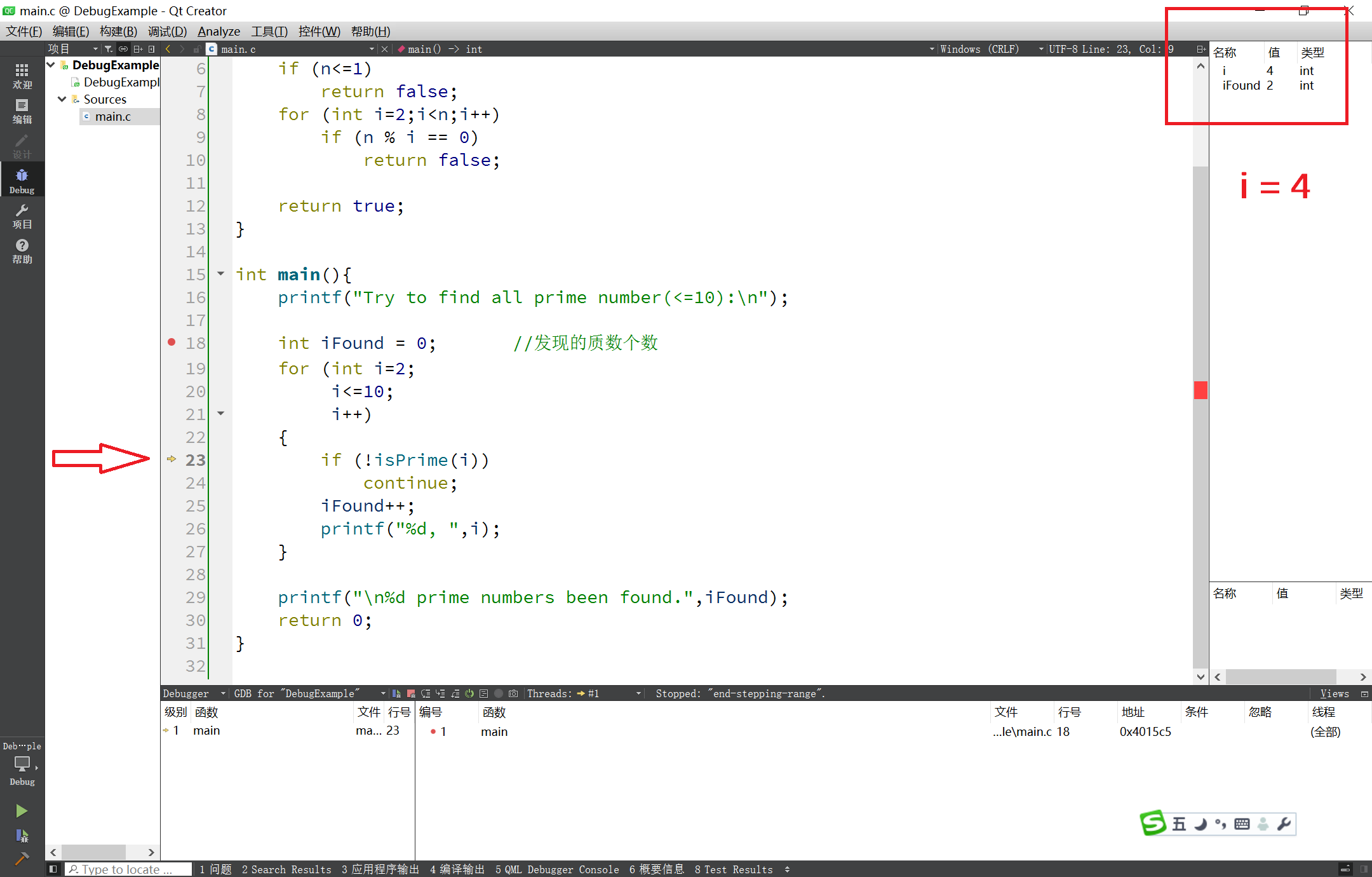Open the kit selector monitor icon
The height and width of the screenshot is (877, 1372).
pyautogui.click(x=22, y=764)
